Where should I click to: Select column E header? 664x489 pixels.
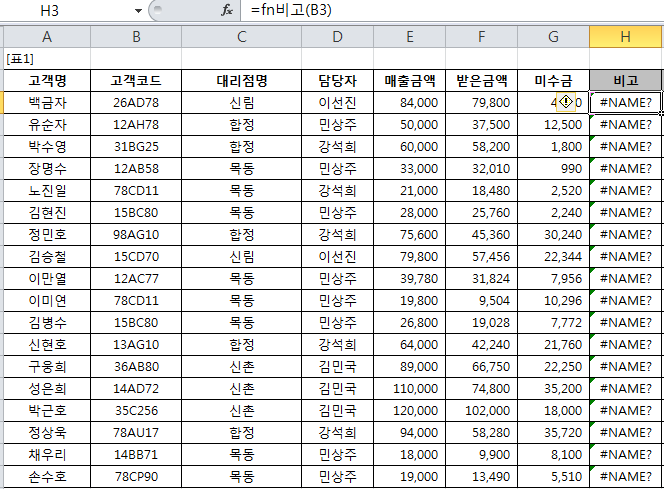(409, 37)
